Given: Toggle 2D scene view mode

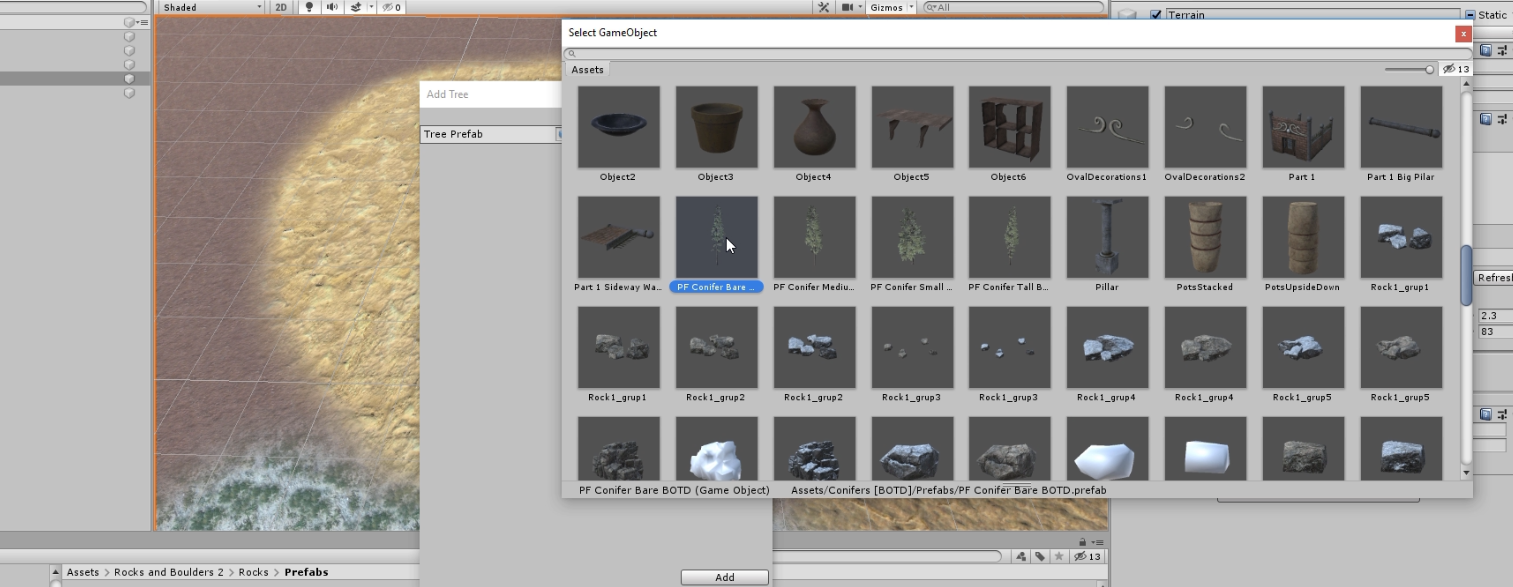Looking at the screenshot, I should point(281,7).
